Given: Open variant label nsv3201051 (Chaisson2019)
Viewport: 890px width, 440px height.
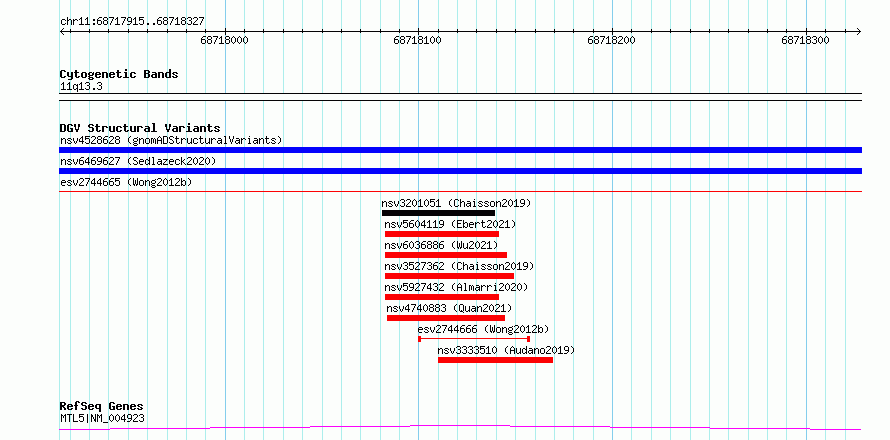Looking at the screenshot, I should [x=456, y=203].
